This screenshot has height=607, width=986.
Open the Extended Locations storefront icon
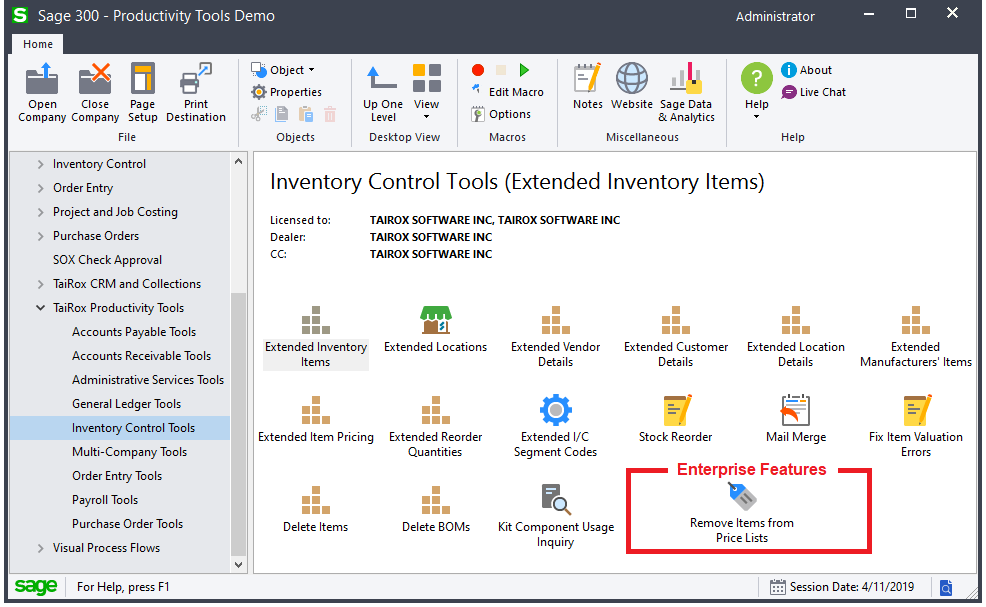435,321
